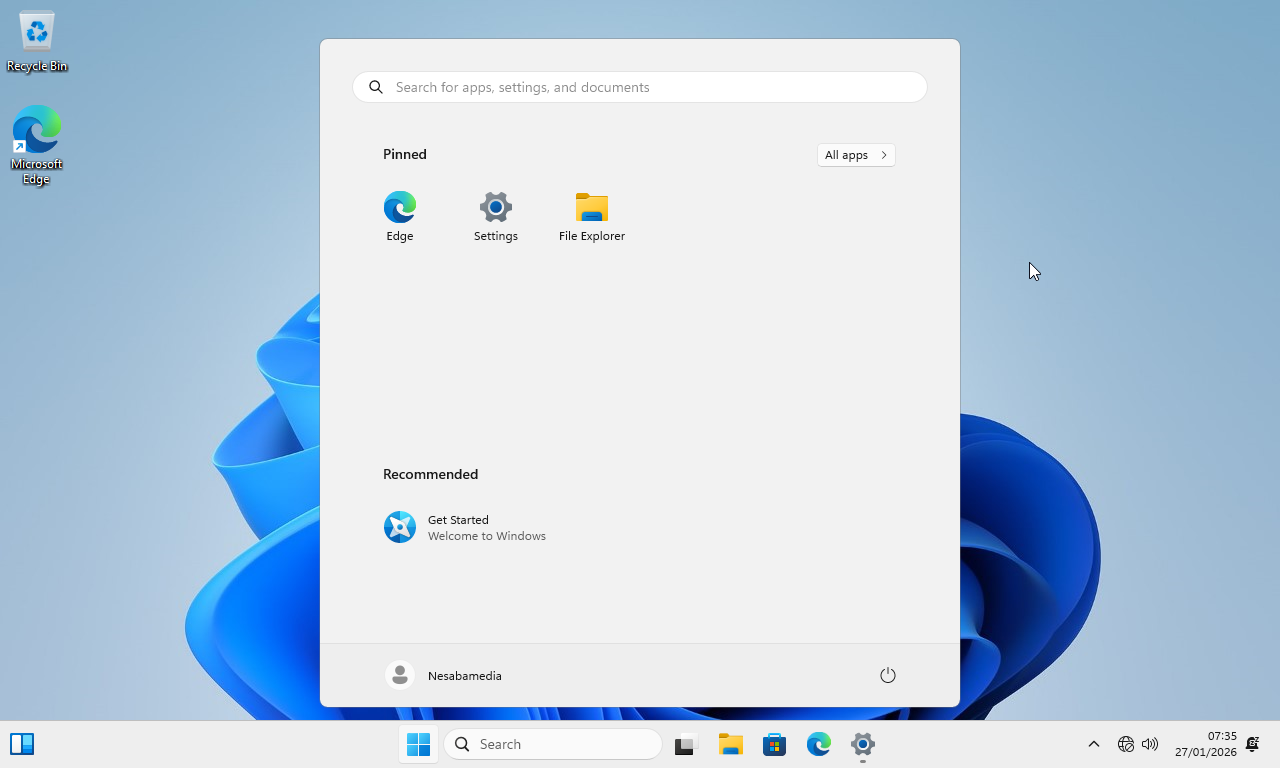Launch Microsoft Store from the taskbar
Viewport: 1280px width, 768px height.
(x=774, y=744)
